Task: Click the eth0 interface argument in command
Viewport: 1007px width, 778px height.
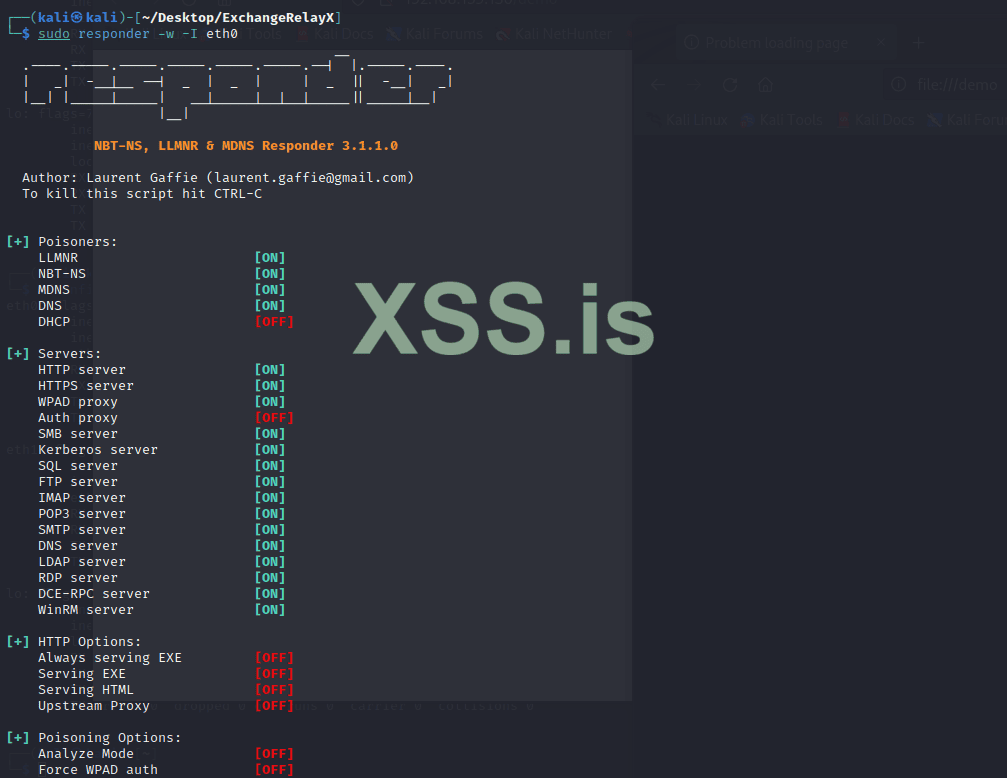Action: pyautogui.click(x=222, y=33)
